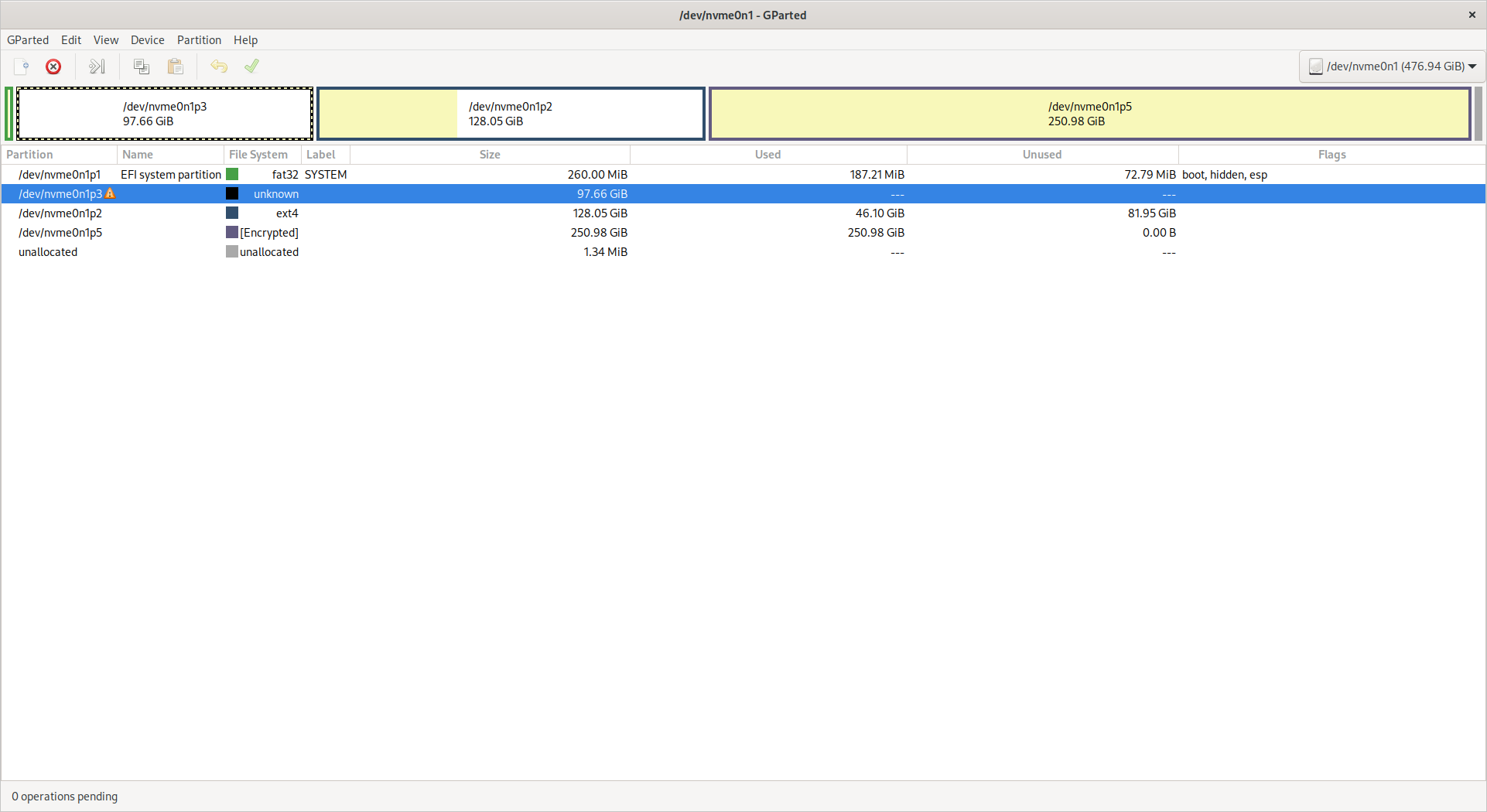Click the purple Encrypted filesystem swatch
1487x812 pixels.
[232, 232]
